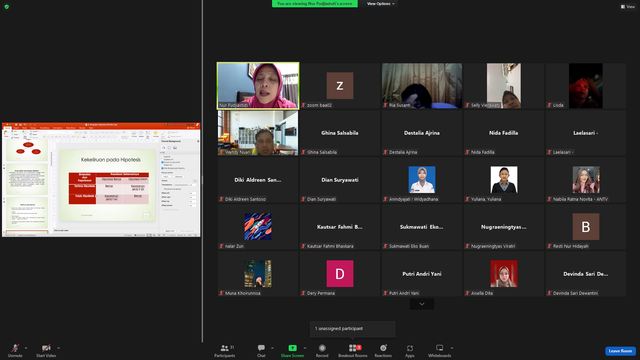Screen dimensions: 640x360
Task: Click the blue Leave Room button
Action: pos(620,351)
